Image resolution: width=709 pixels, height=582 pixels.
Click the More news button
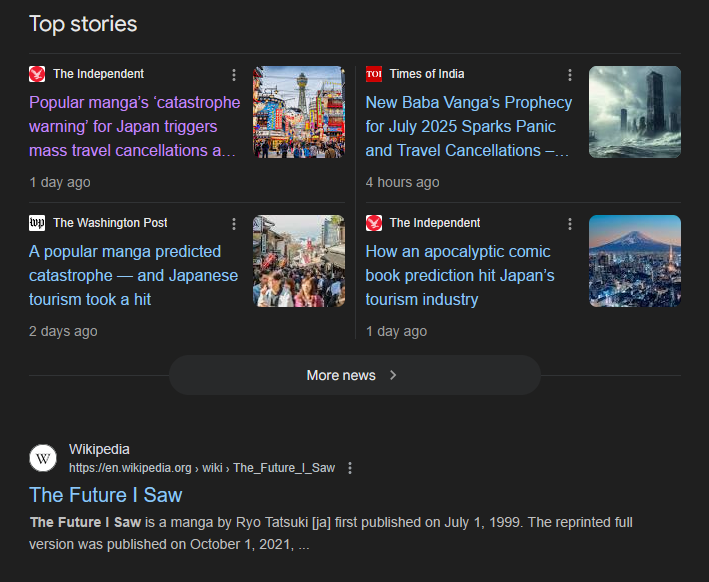(x=355, y=375)
